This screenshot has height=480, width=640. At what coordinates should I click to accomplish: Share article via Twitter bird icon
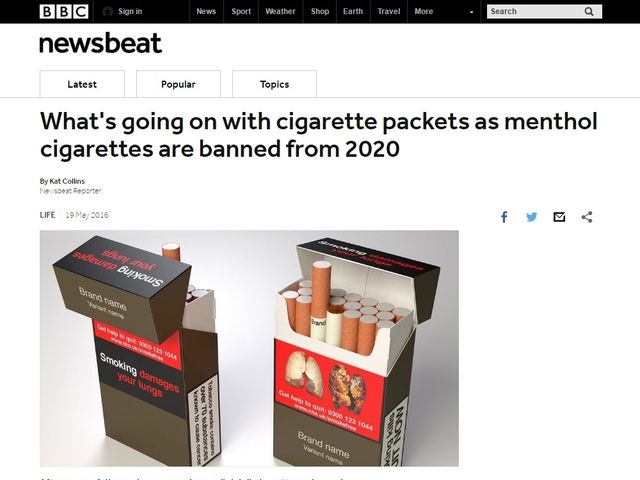(531, 217)
